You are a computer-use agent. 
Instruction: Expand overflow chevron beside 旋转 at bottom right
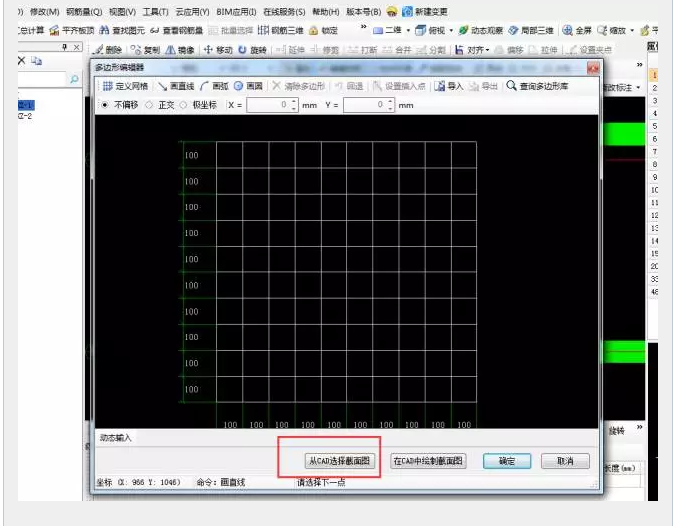(x=640, y=427)
